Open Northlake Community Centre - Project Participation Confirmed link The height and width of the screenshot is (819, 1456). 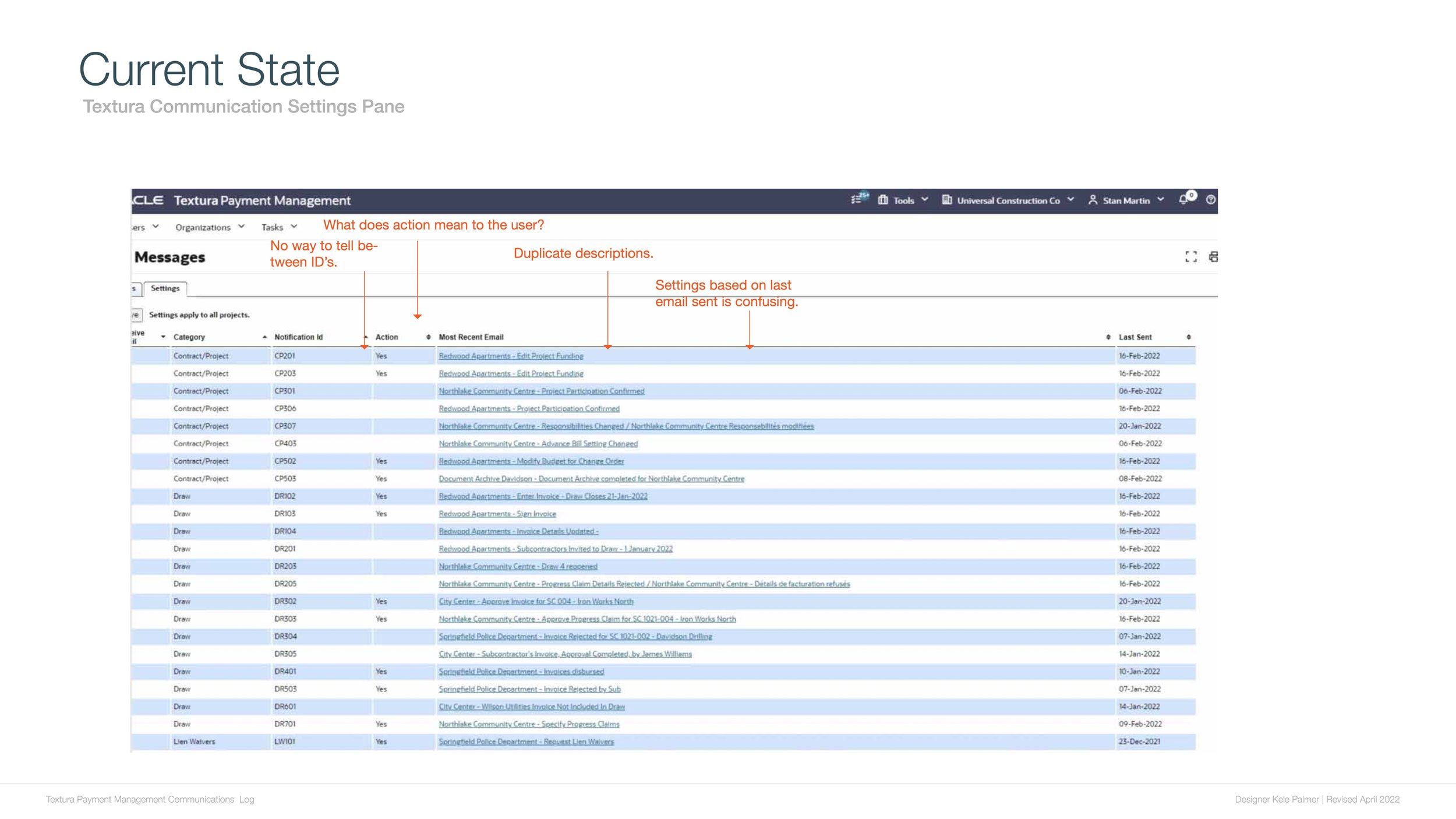click(541, 391)
